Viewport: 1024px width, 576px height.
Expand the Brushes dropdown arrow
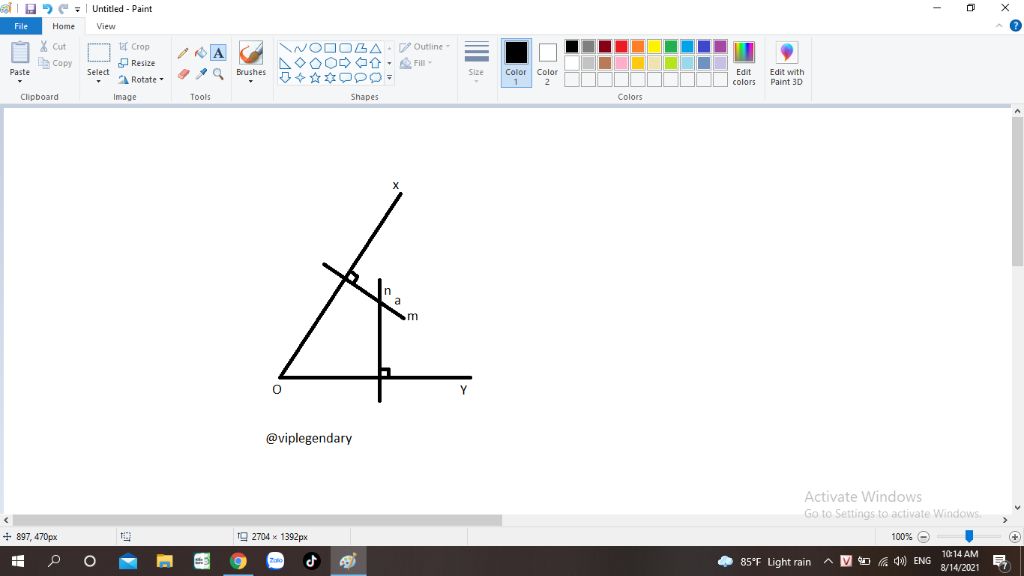tap(251, 82)
